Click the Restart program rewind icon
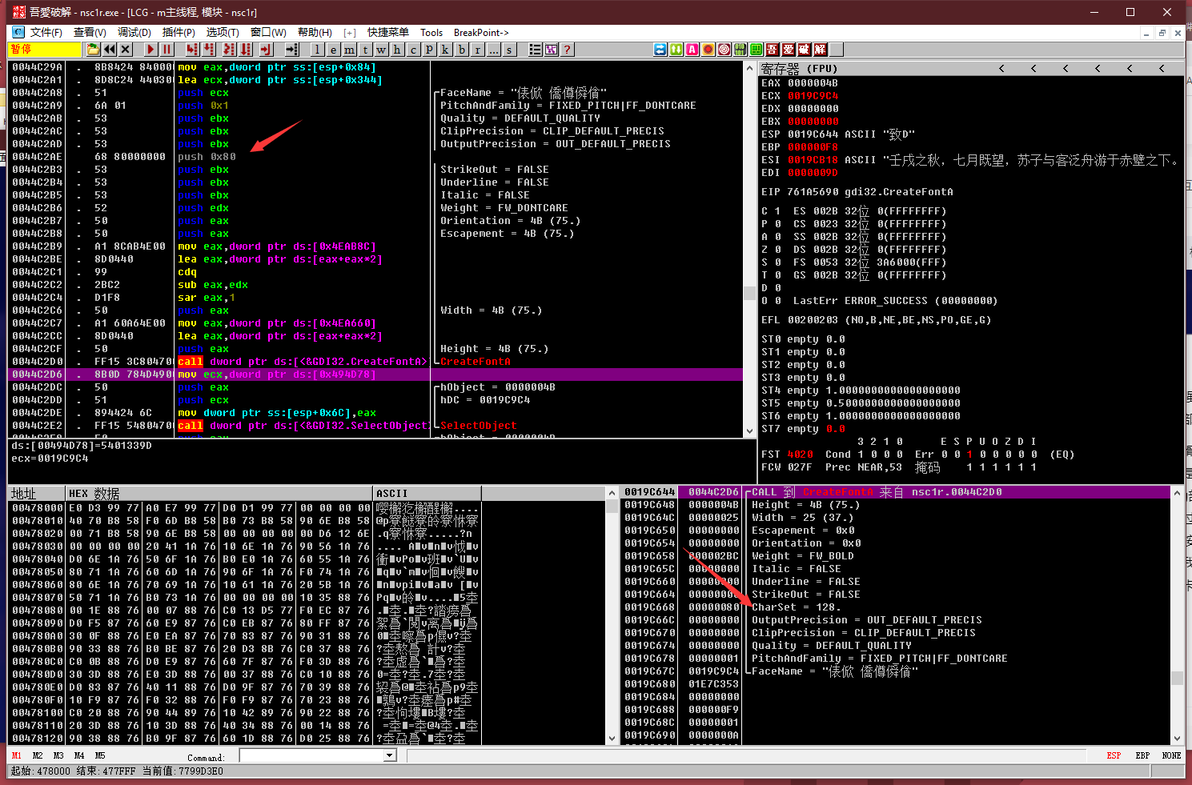The height and width of the screenshot is (785, 1192). tap(109, 49)
